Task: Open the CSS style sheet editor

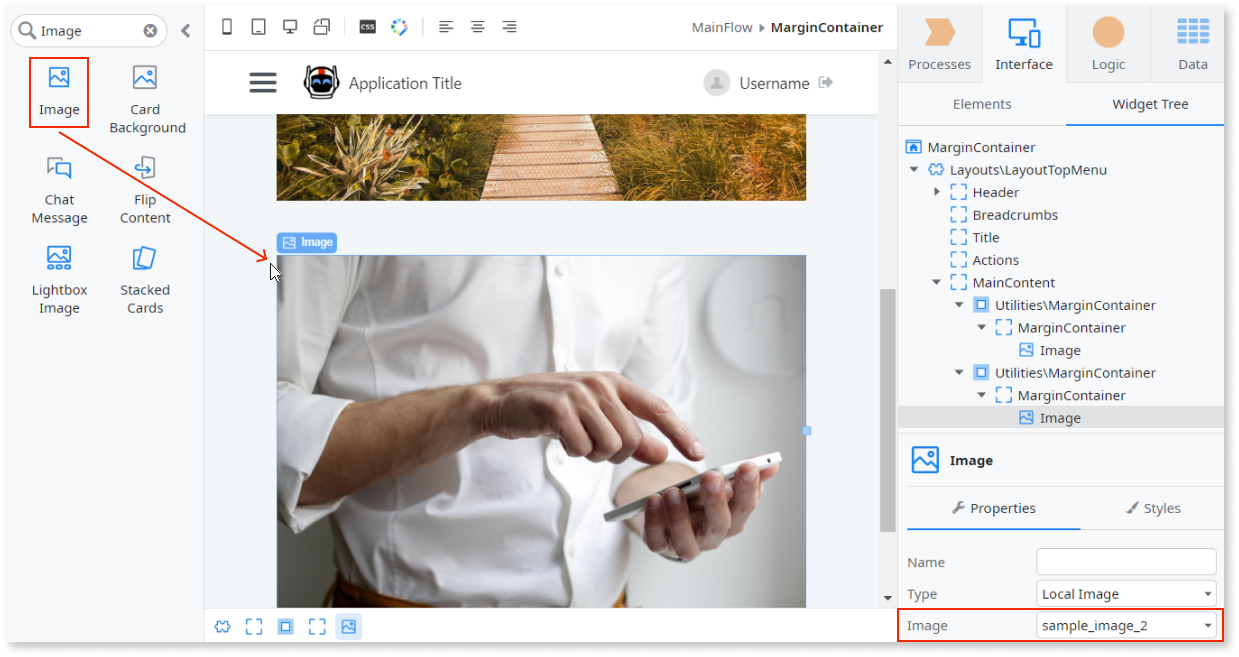Action: 367,27
